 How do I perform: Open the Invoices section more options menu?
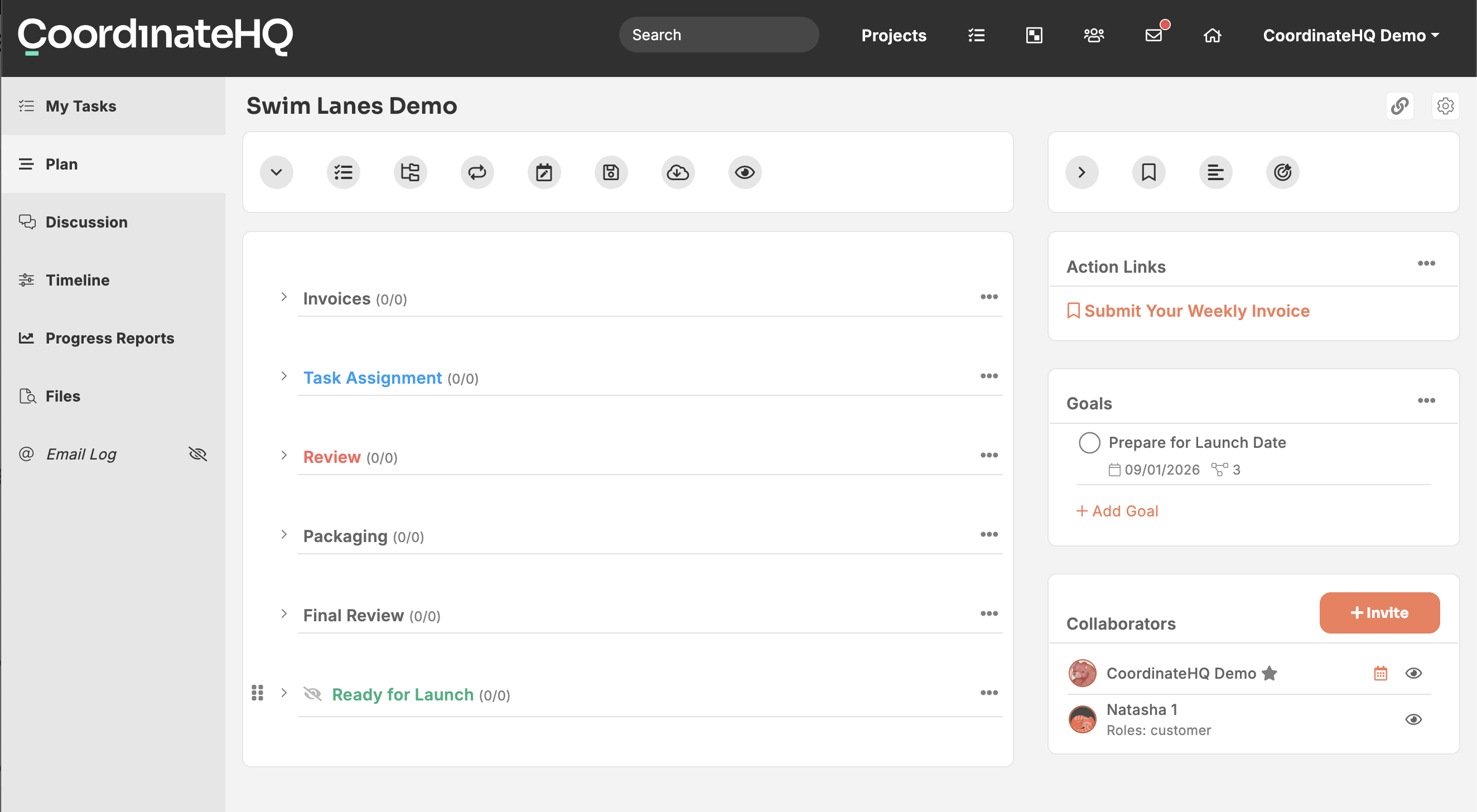(x=989, y=297)
